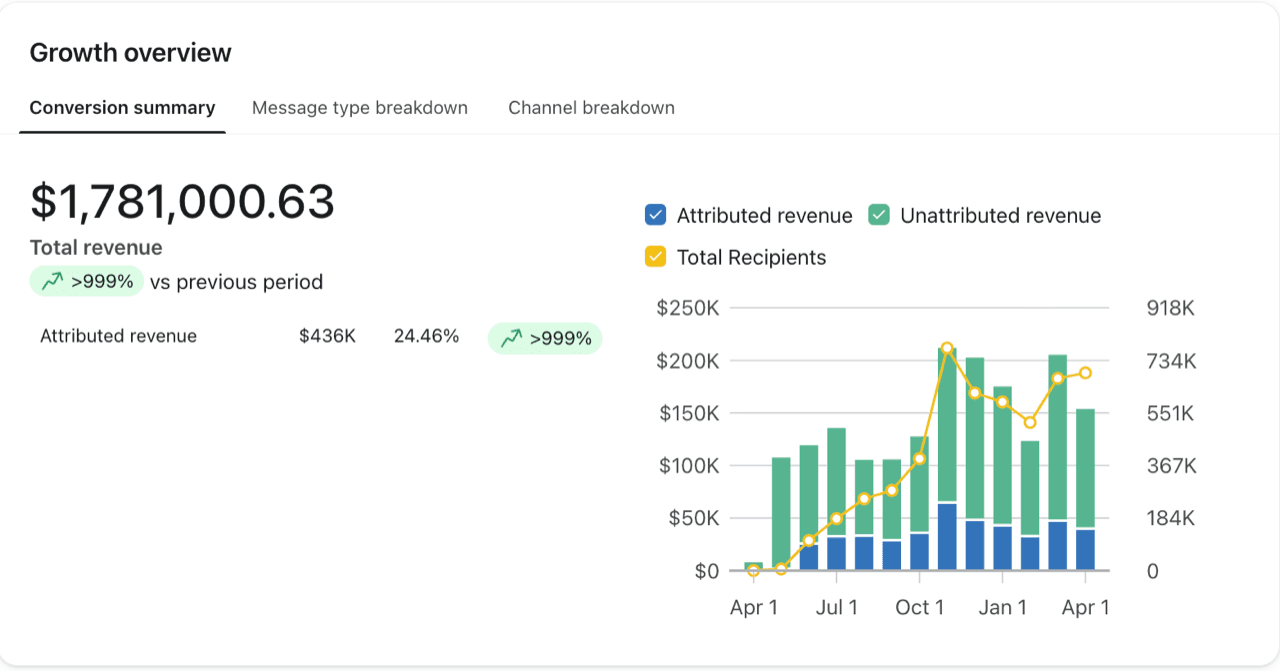Click the 24.46% percentage value

coord(426,336)
